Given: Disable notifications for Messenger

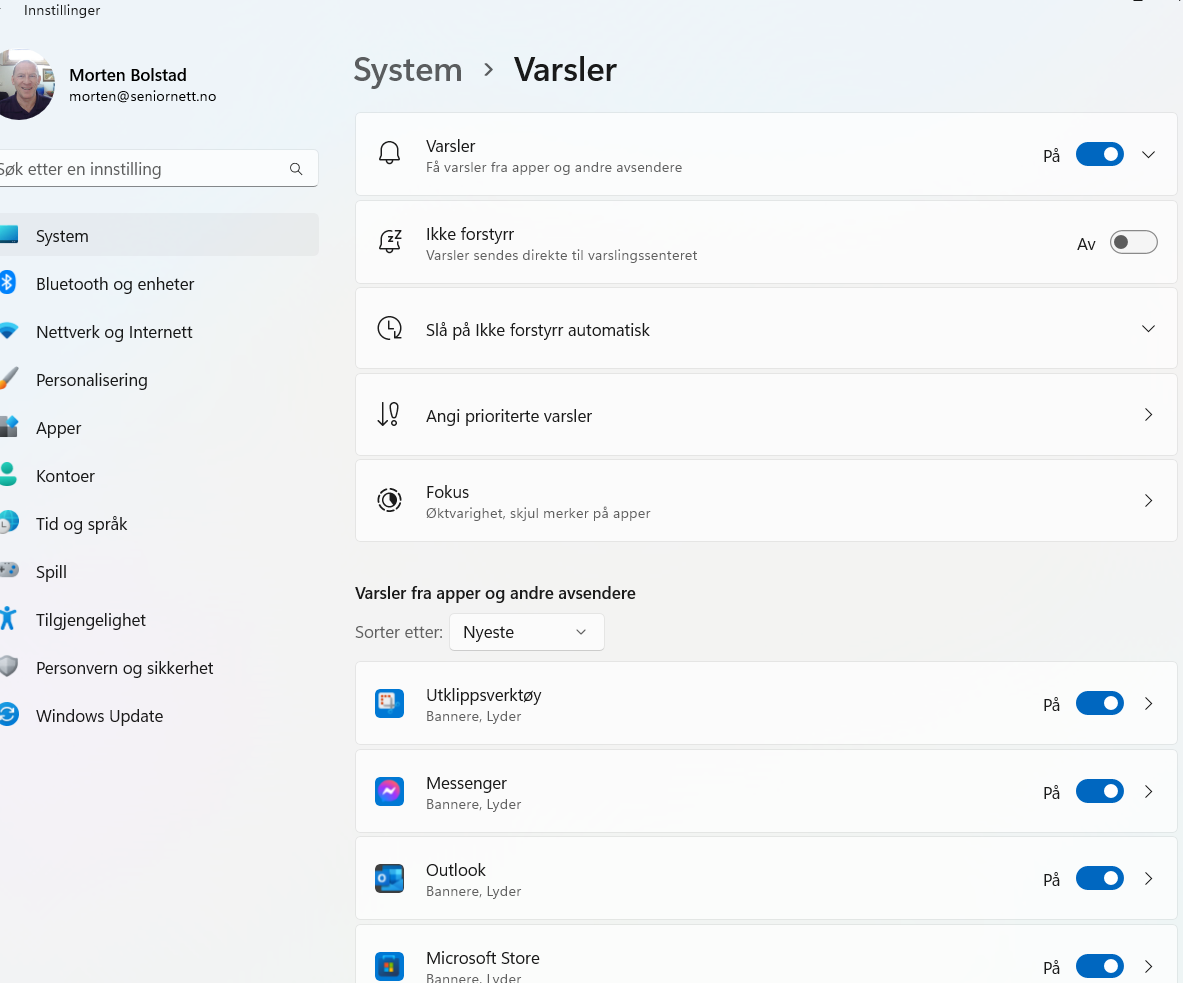Looking at the screenshot, I should [1099, 792].
